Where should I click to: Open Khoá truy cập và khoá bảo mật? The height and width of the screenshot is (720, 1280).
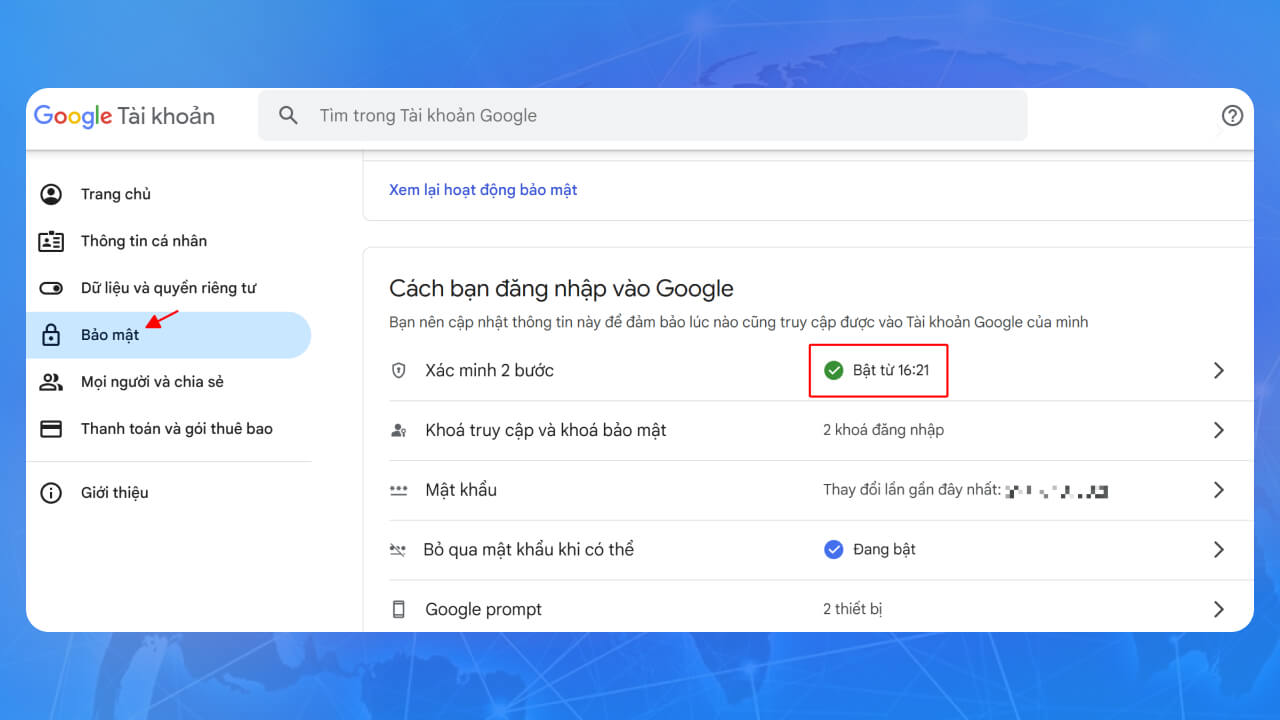click(x=821, y=430)
